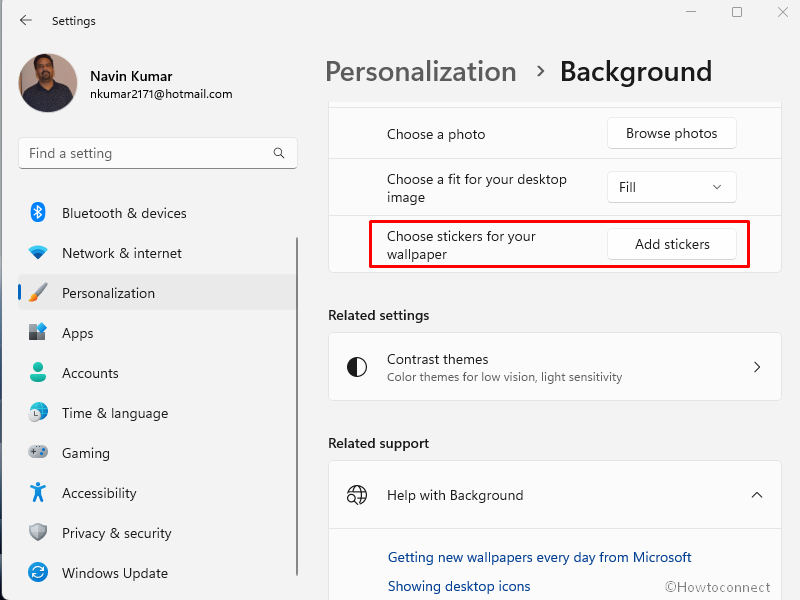This screenshot has width=800, height=600.
Task: Click the Time & language clock icon
Action: click(38, 413)
